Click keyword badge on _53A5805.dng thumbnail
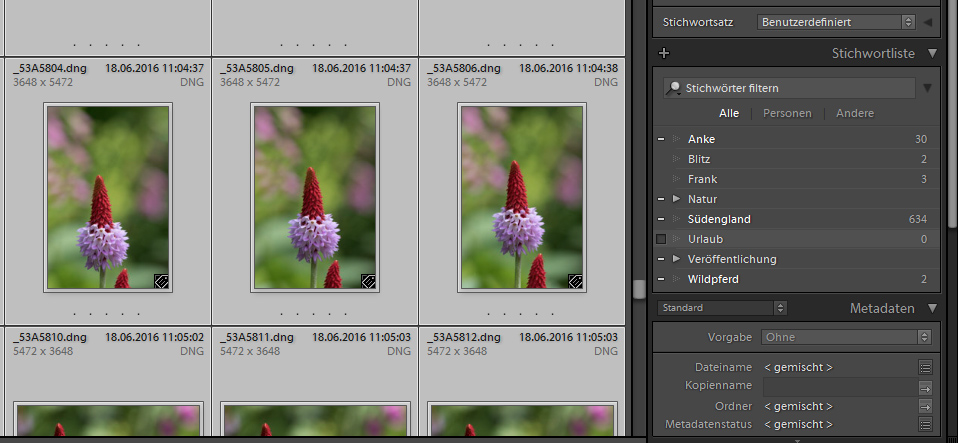The height and width of the screenshot is (443, 958). point(368,280)
